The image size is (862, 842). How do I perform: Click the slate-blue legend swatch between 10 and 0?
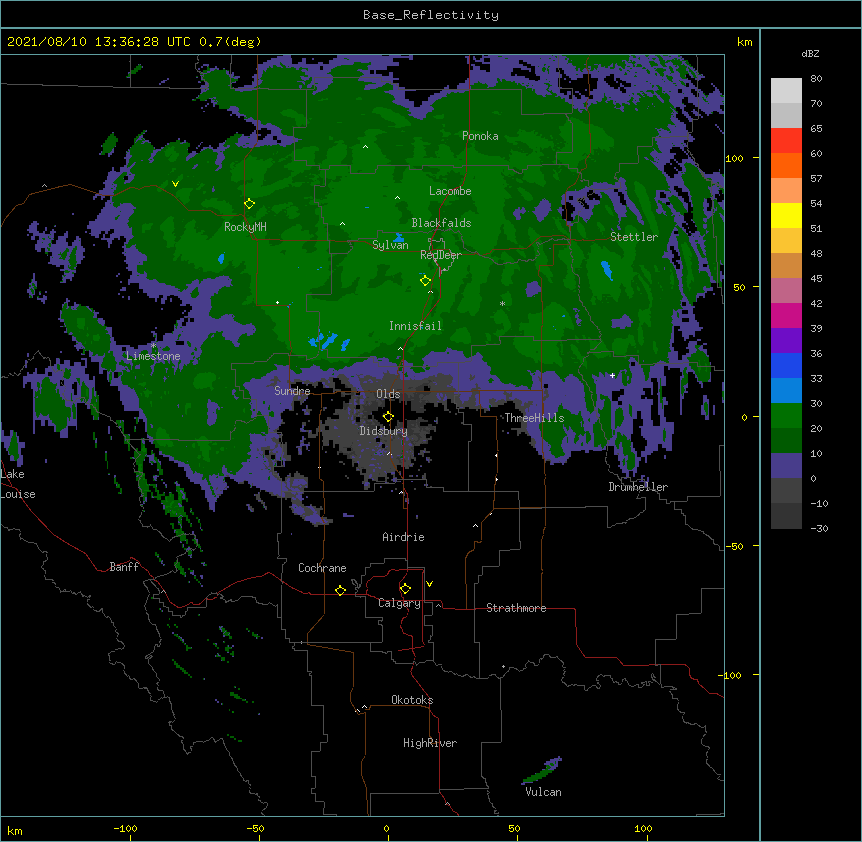(x=786, y=466)
